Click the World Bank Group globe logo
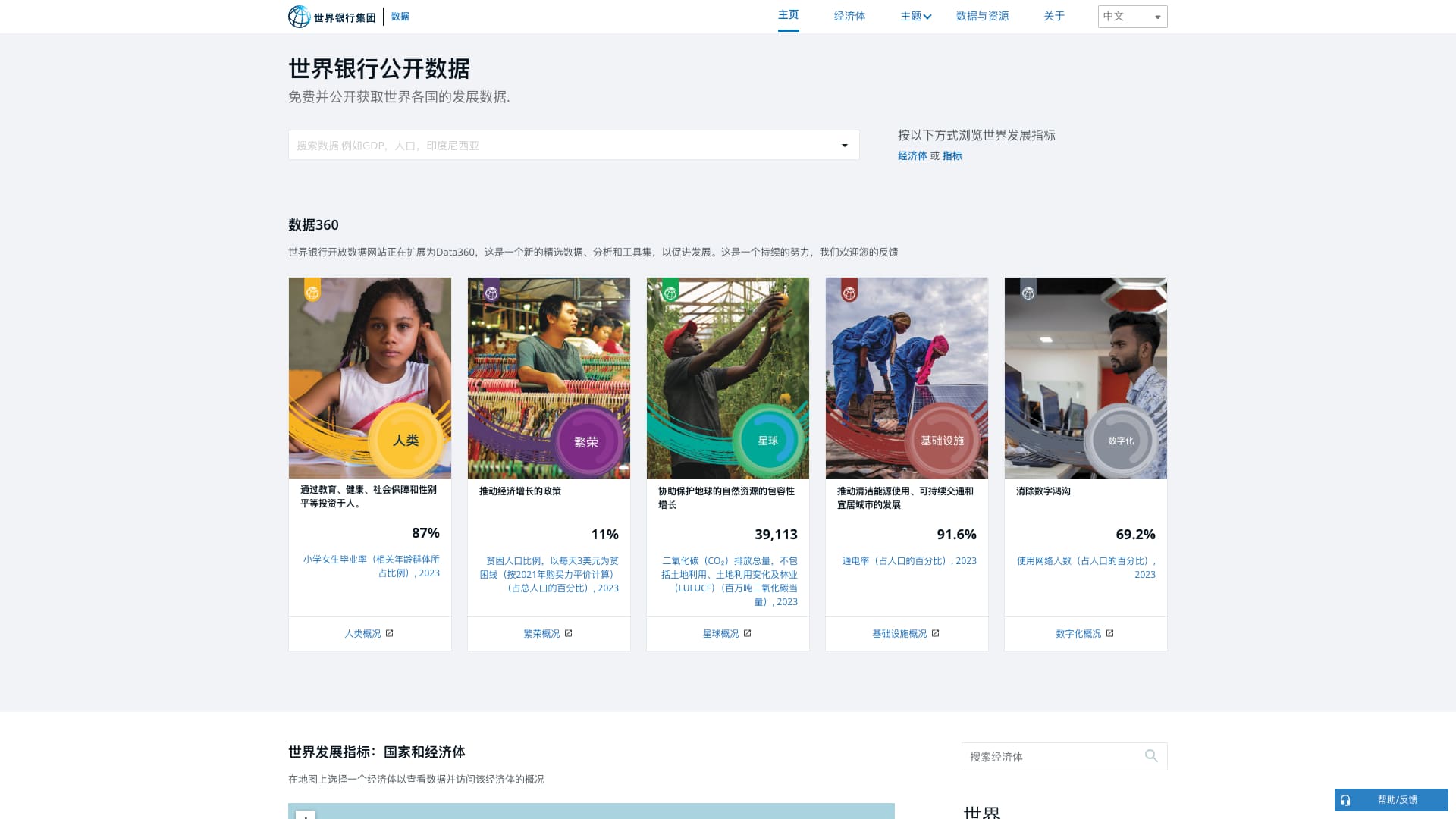Screen dimensions: 1456x819 point(300,17)
